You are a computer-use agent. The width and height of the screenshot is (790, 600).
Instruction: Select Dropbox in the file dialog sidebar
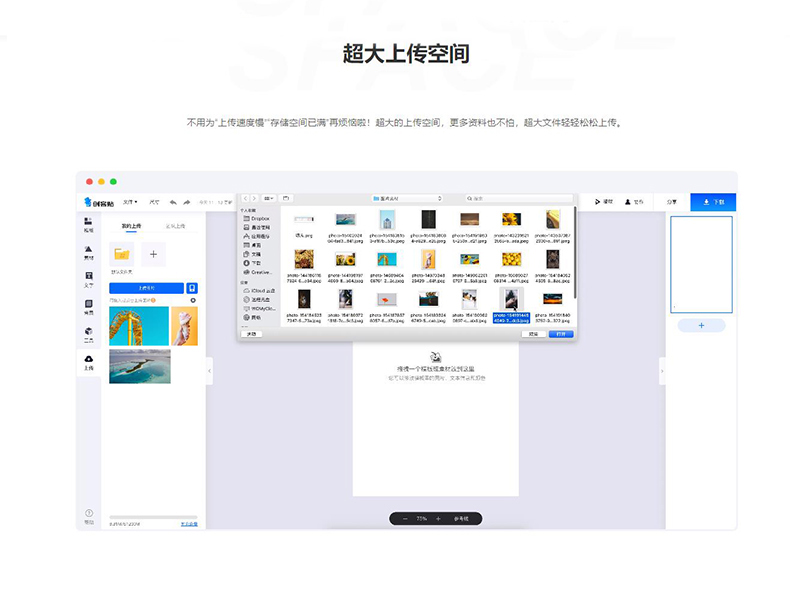click(x=258, y=218)
